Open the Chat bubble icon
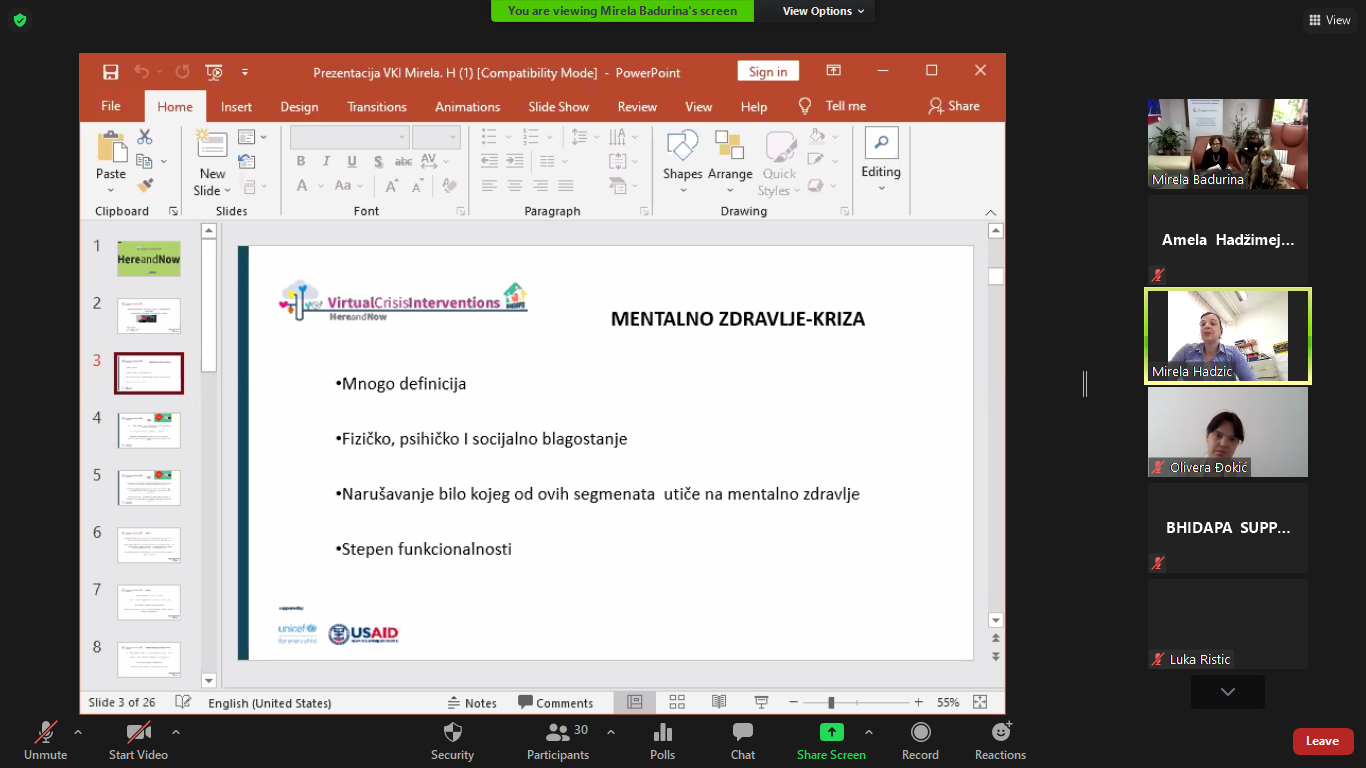Image resolution: width=1366 pixels, height=768 pixels. (742, 733)
